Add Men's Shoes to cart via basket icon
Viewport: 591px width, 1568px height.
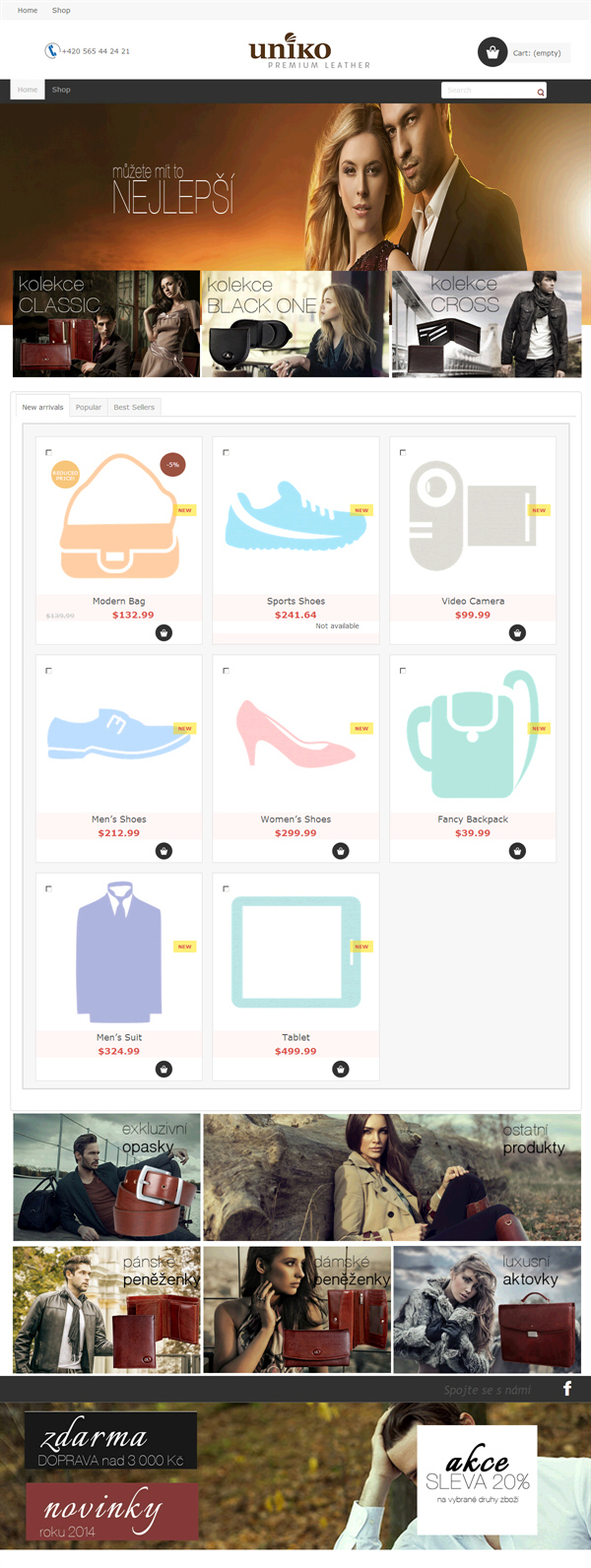164,850
